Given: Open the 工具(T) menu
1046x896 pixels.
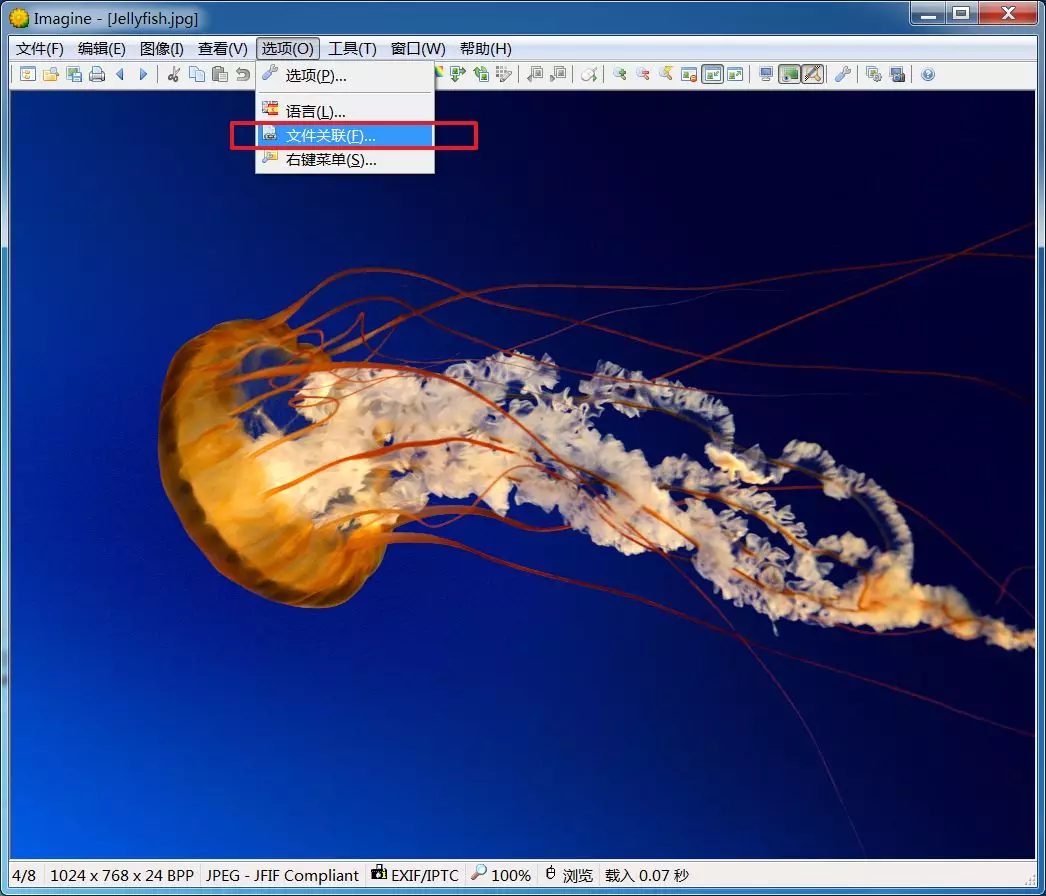Looking at the screenshot, I should point(352,49).
